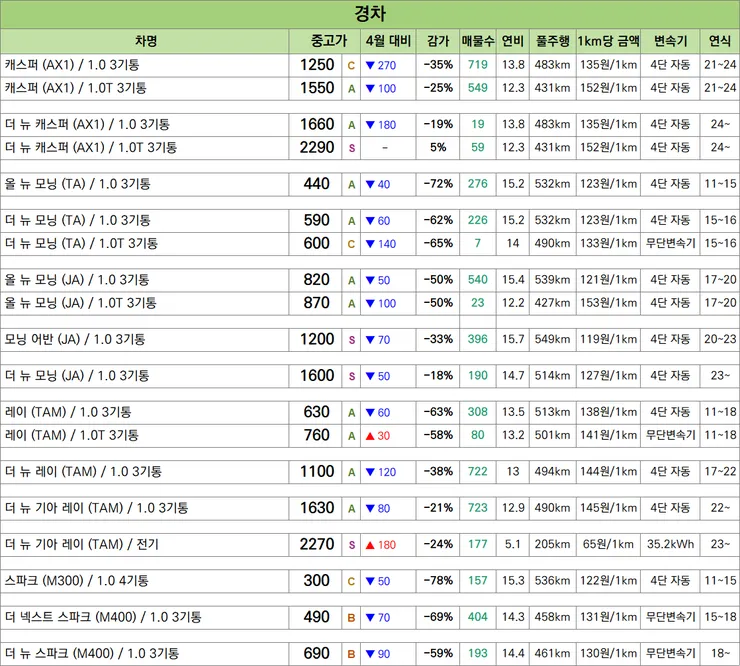The height and width of the screenshot is (666, 740).
Task: Select 올 뉴 모닝 (JA) / 1.0T 3기통
Action: (x=81, y=303)
